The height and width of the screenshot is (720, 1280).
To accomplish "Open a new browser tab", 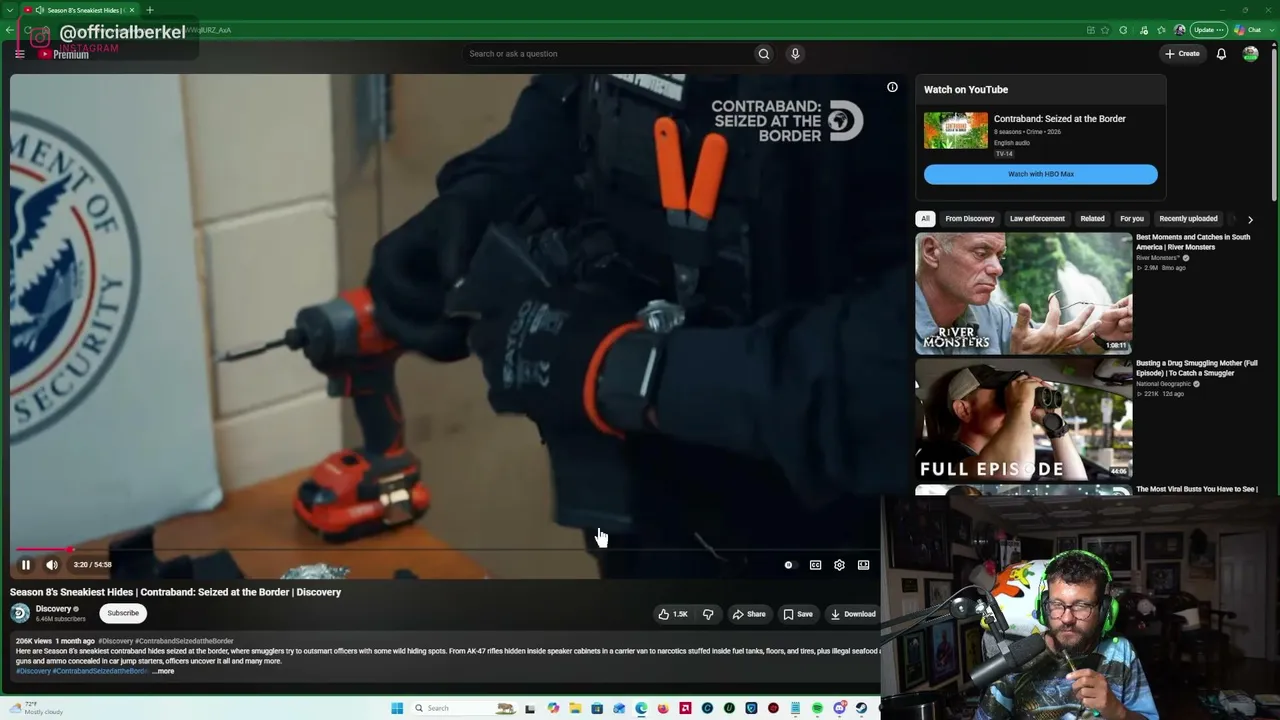I will point(149,10).
